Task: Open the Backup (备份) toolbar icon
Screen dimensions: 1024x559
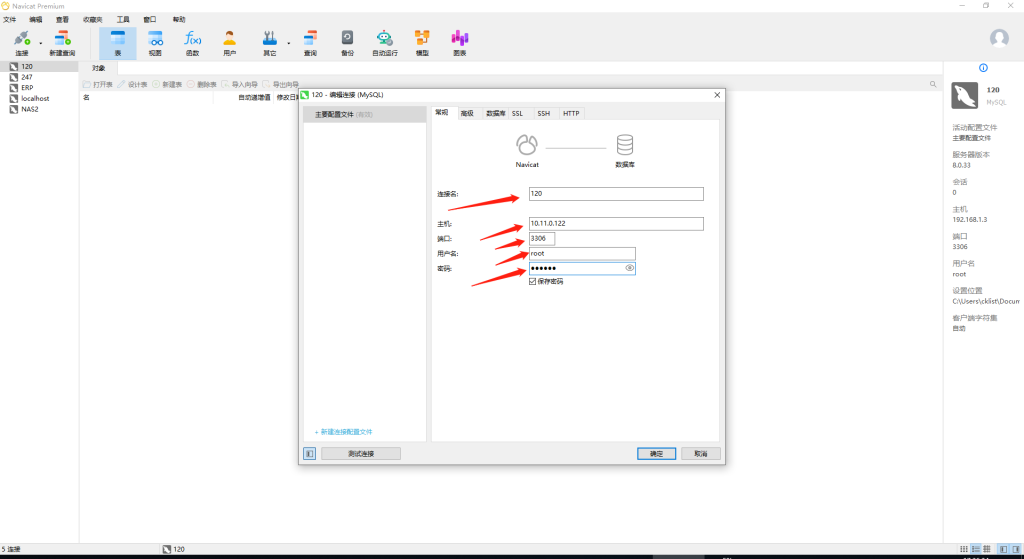Action: (x=347, y=39)
